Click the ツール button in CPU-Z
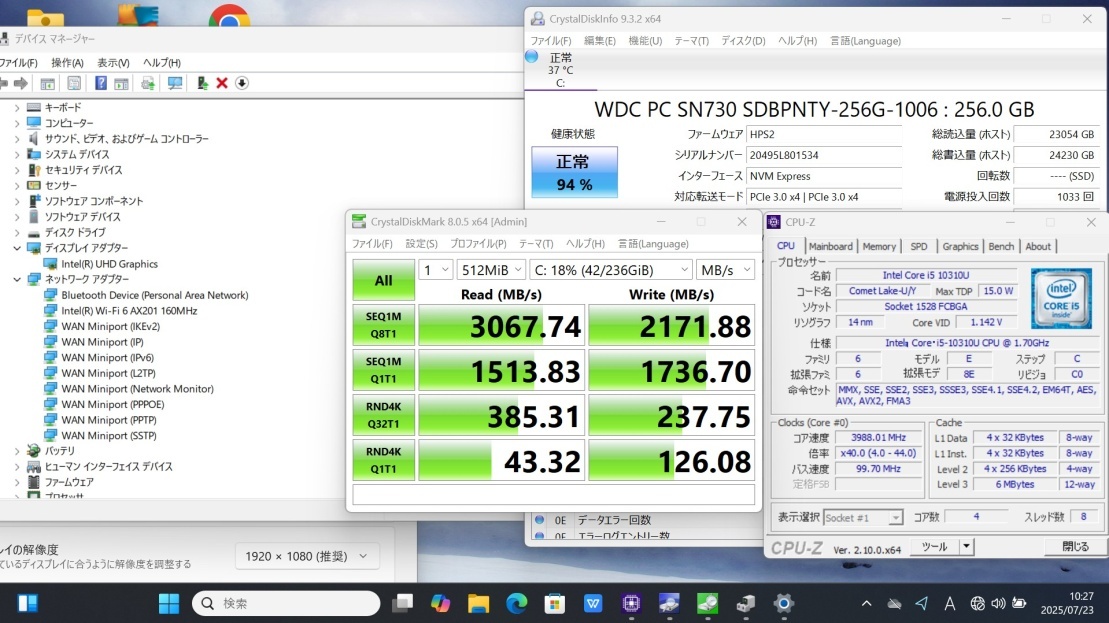 click(x=934, y=547)
